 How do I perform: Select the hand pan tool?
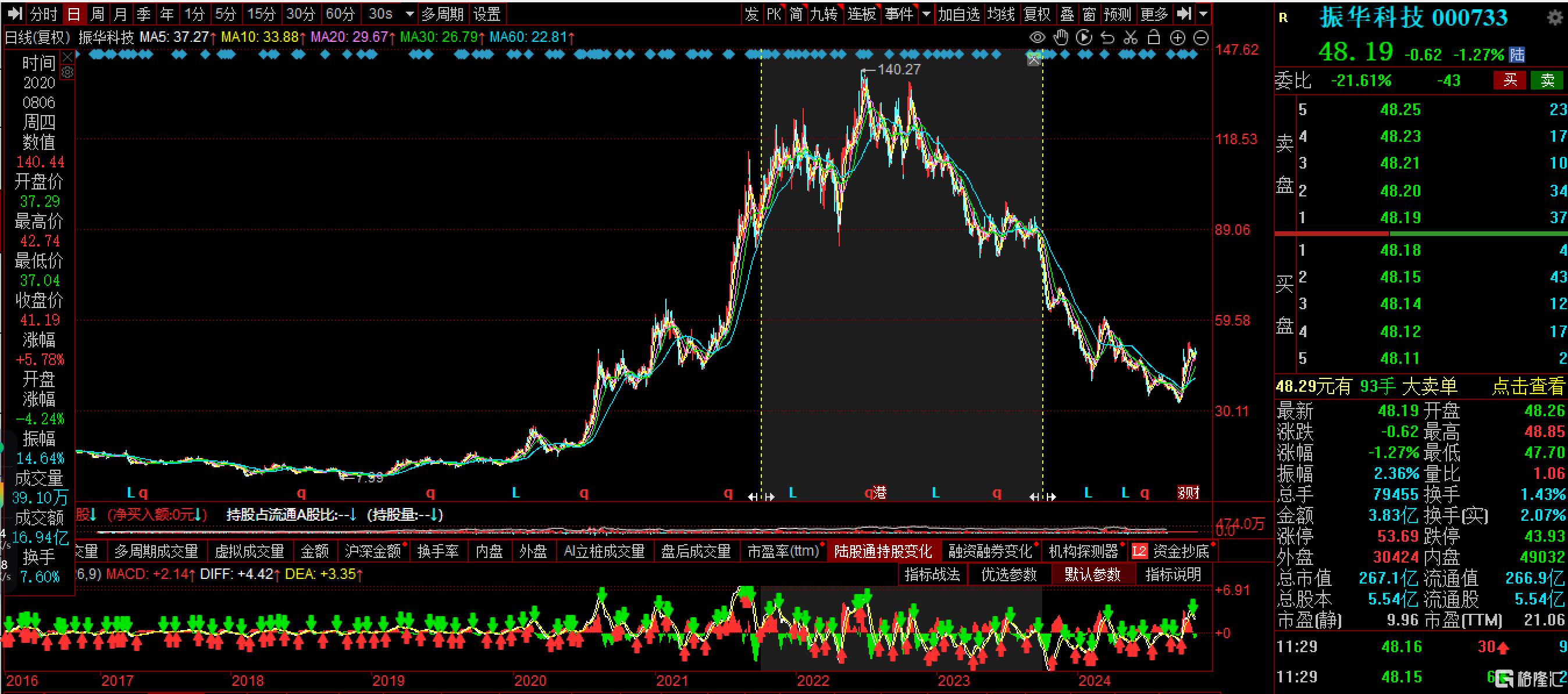(1061, 38)
